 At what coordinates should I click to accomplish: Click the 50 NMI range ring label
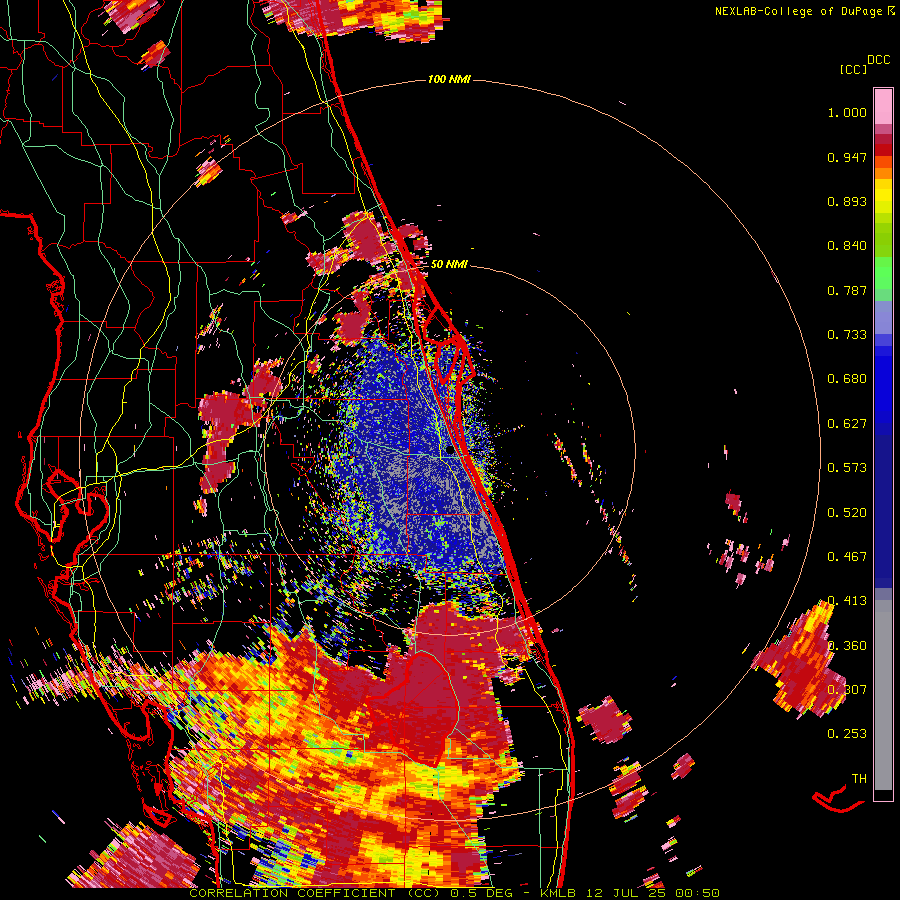coord(449,264)
